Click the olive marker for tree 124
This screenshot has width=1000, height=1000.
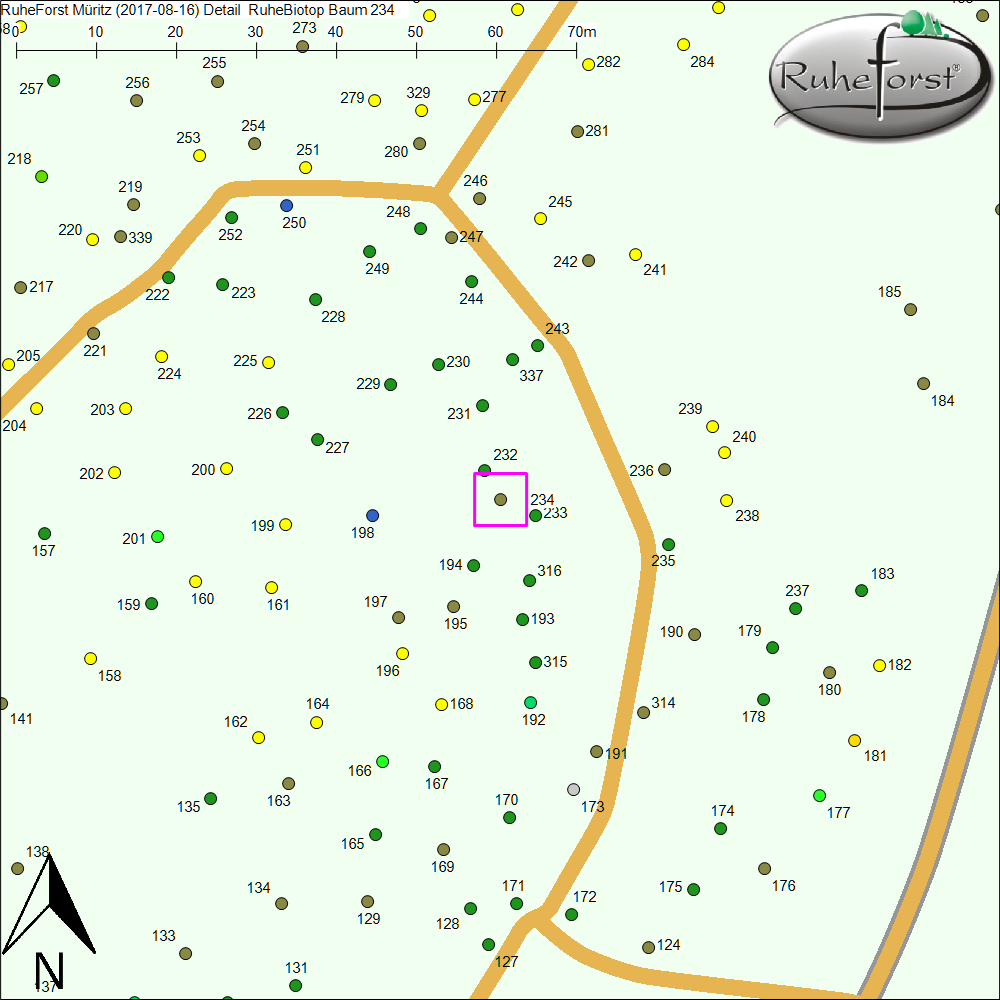tap(648, 947)
